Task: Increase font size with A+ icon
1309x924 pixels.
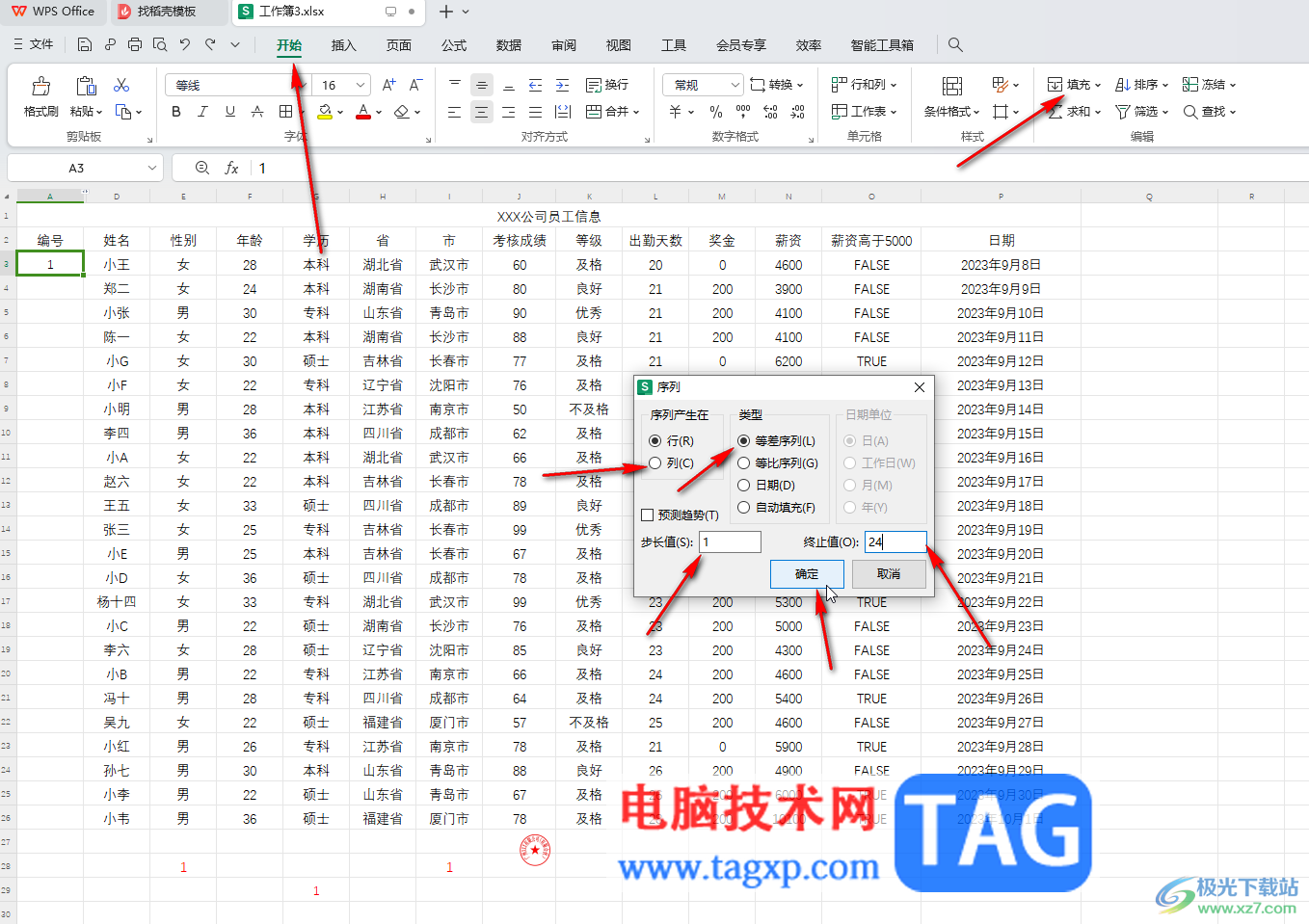Action: click(389, 85)
